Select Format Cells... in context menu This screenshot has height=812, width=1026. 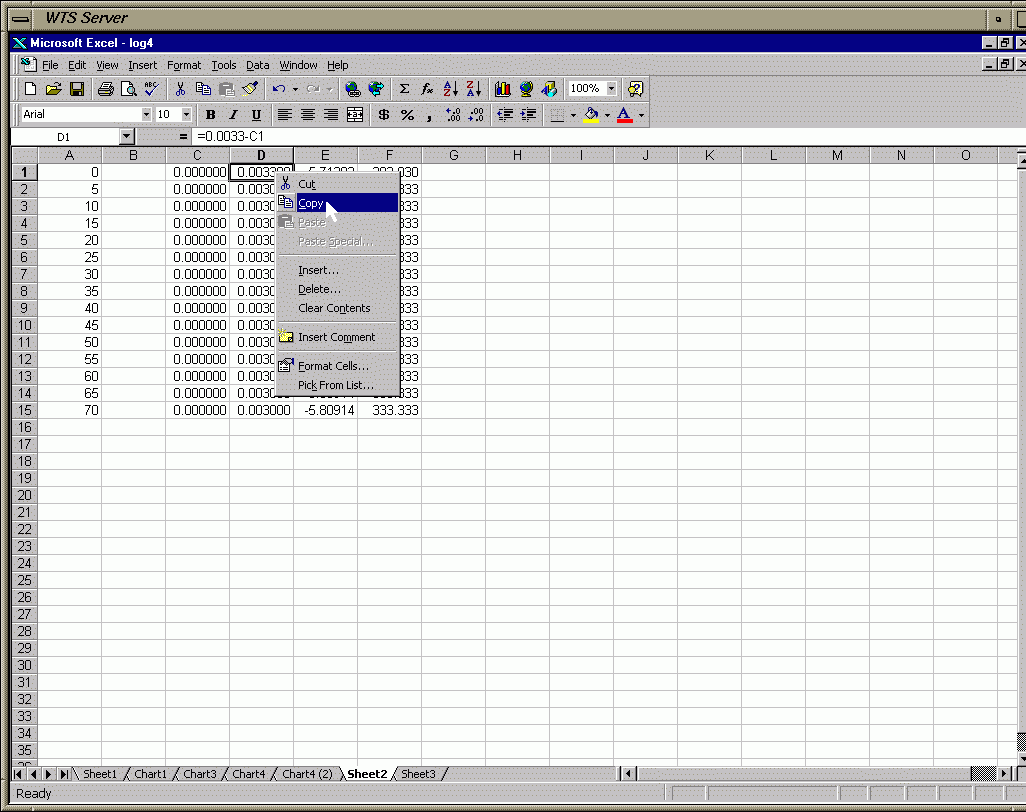pos(333,366)
